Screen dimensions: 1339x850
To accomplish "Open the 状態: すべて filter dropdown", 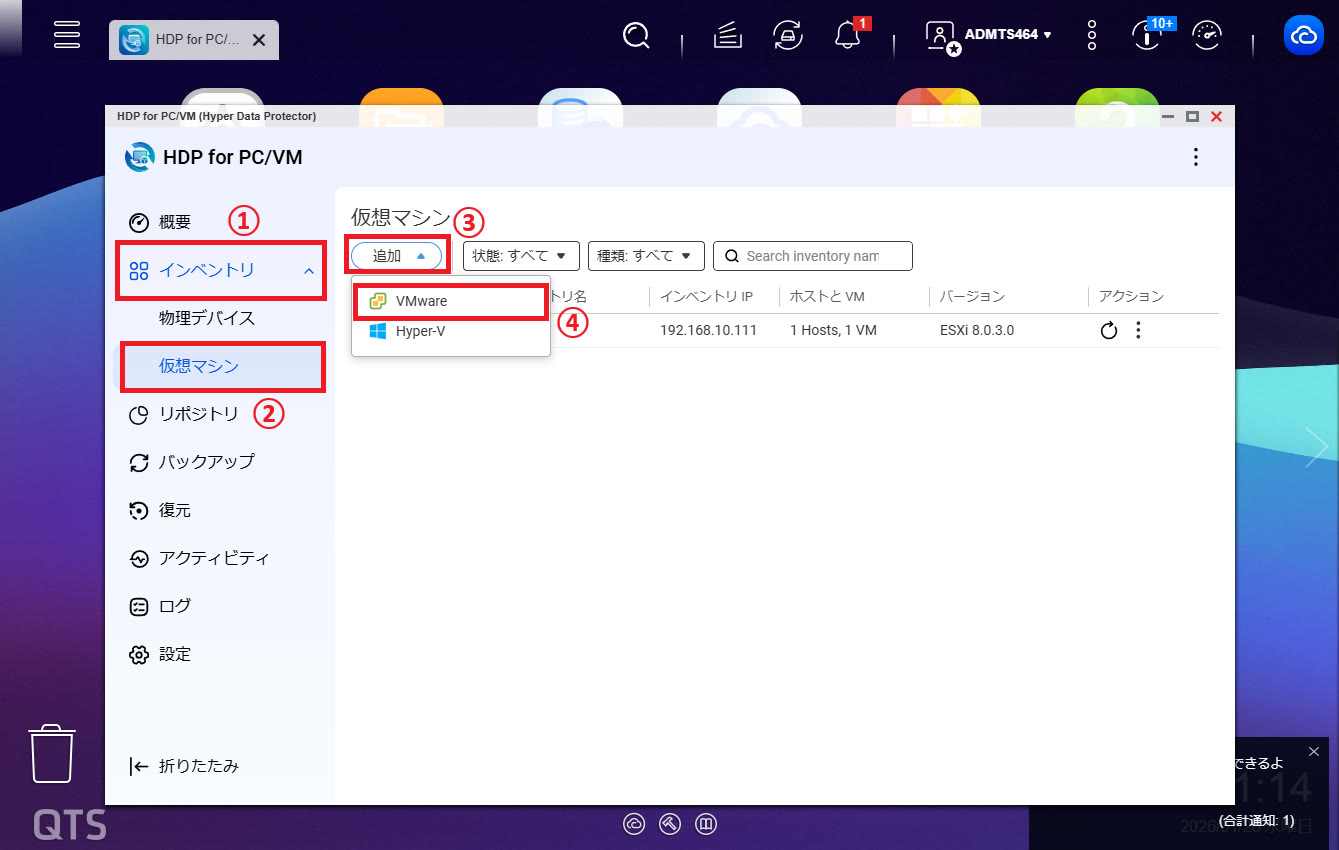I will click(x=521, y=256).
